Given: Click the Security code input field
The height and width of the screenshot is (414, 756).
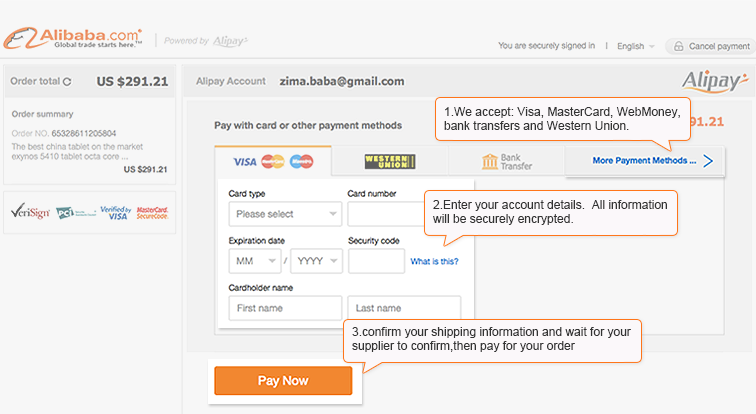Looking at the screenshot, I should (x=377, y=261).
